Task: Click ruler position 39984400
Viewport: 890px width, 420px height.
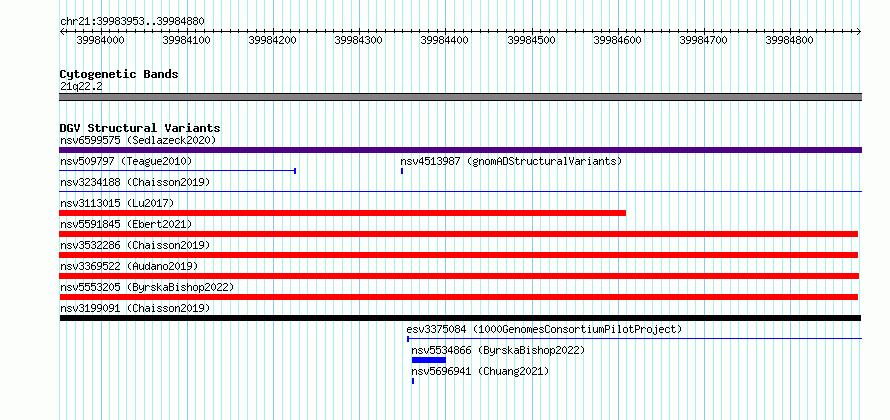Action: click(x=444, y=40)
